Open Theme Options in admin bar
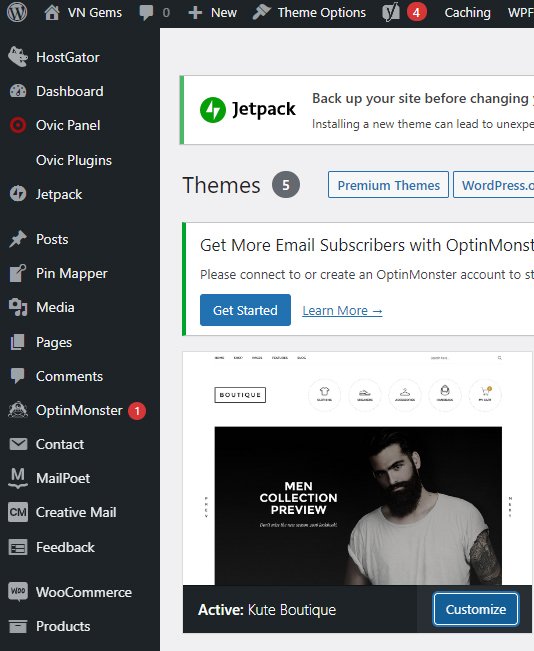The height and width of the screenshot is (651, 534). pos(322,13)
